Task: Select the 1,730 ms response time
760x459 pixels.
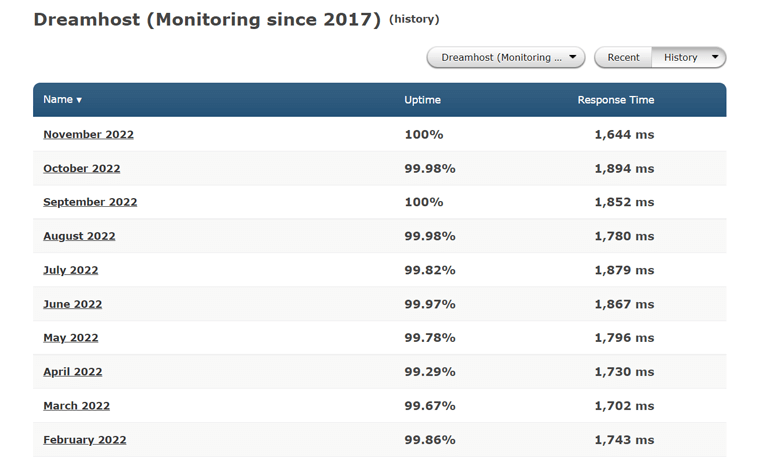Action: pos(624,372)
